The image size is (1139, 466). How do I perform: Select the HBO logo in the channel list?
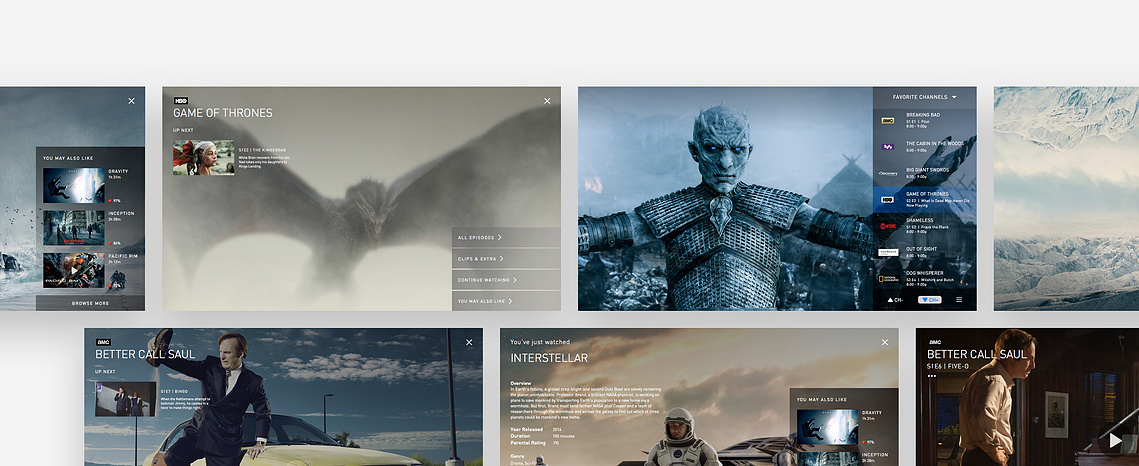click(x=888, y=199)
